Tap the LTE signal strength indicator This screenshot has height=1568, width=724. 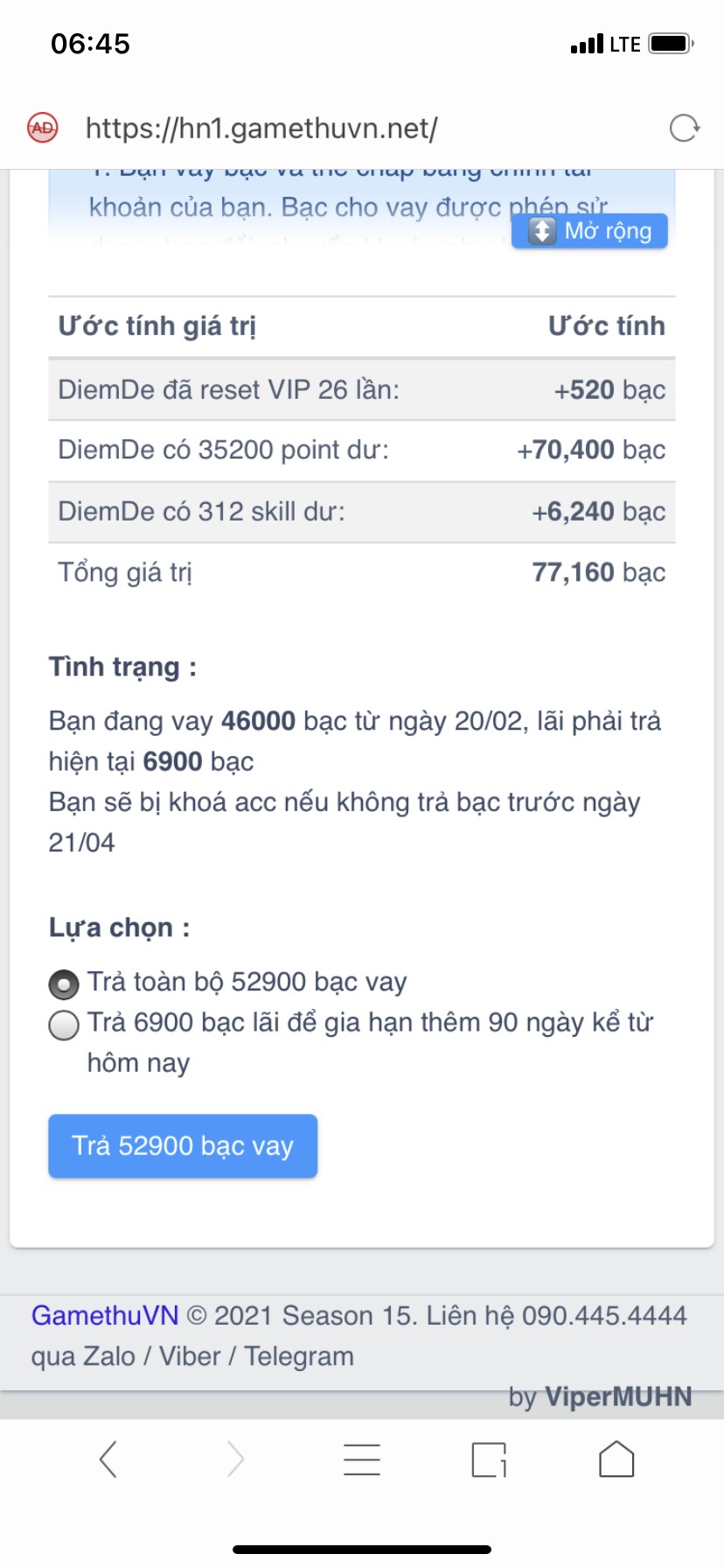click(x=587, y=45)
